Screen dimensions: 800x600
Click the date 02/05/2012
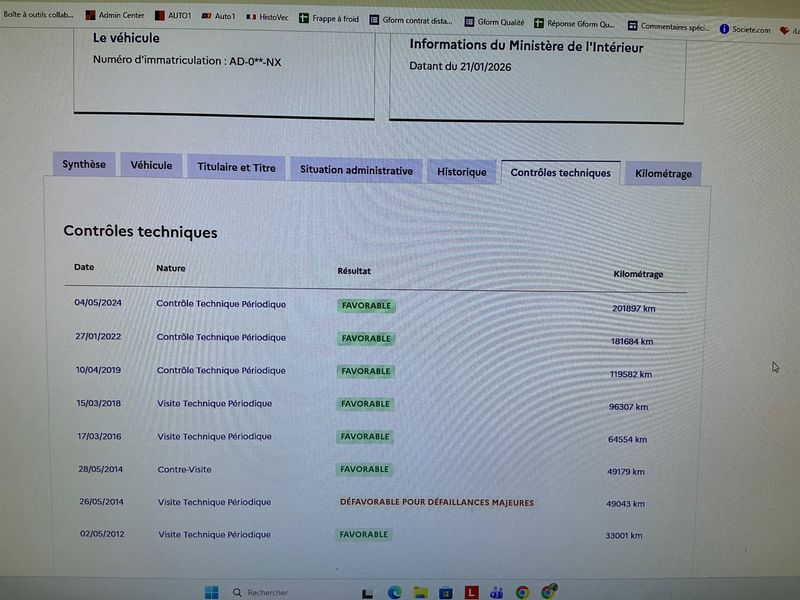102,534
